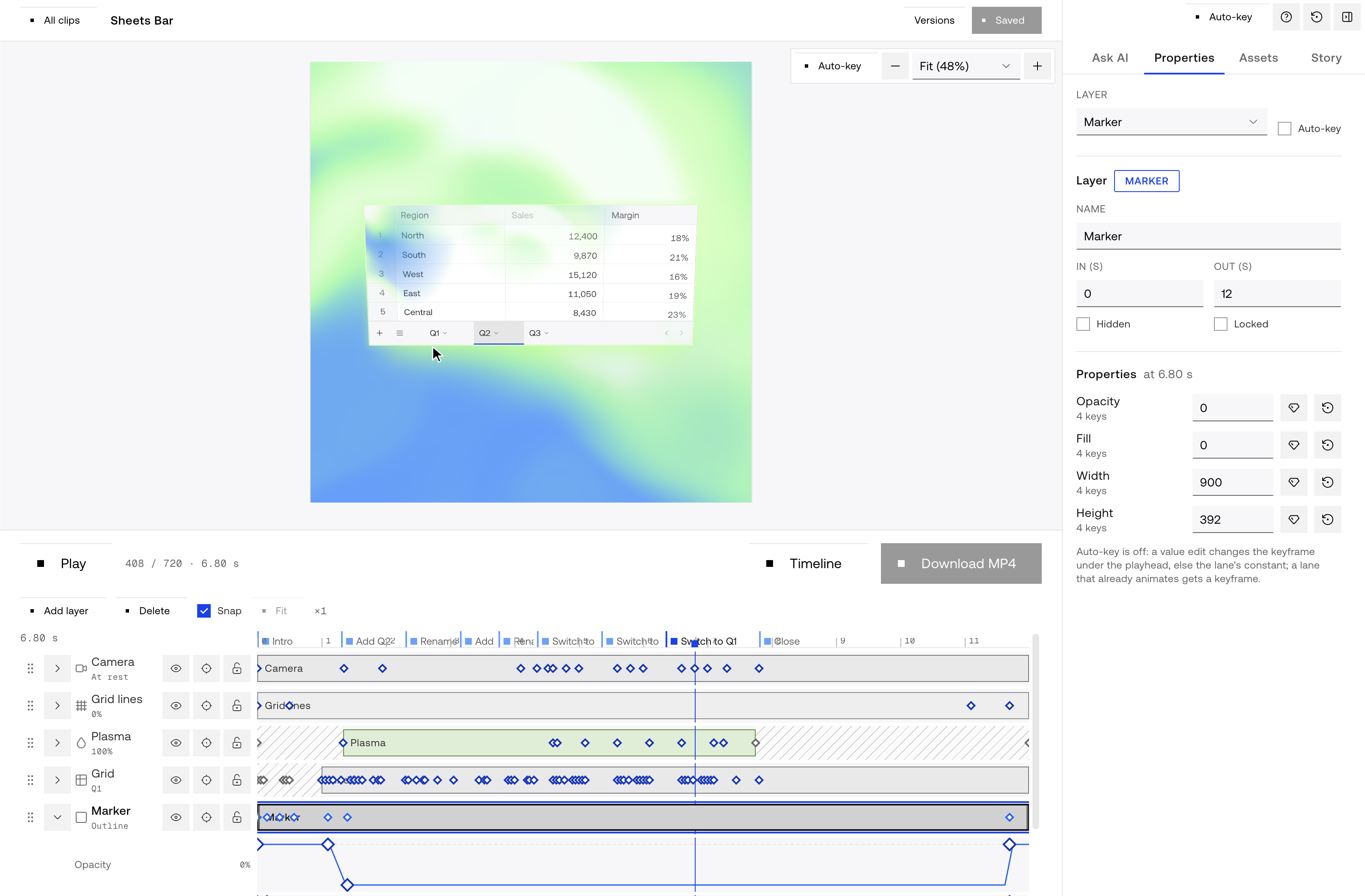Select the Close marker on timeline ruler

[782, 641]
